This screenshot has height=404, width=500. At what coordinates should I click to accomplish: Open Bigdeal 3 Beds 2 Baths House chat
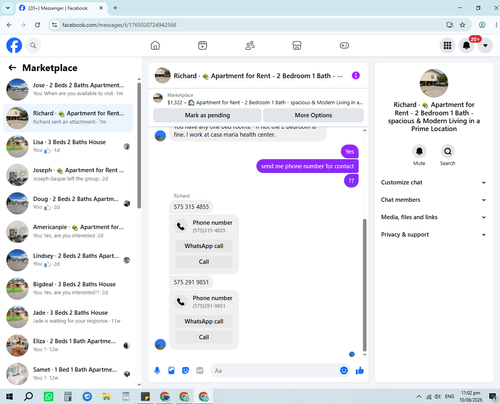(x=68, y=288)
